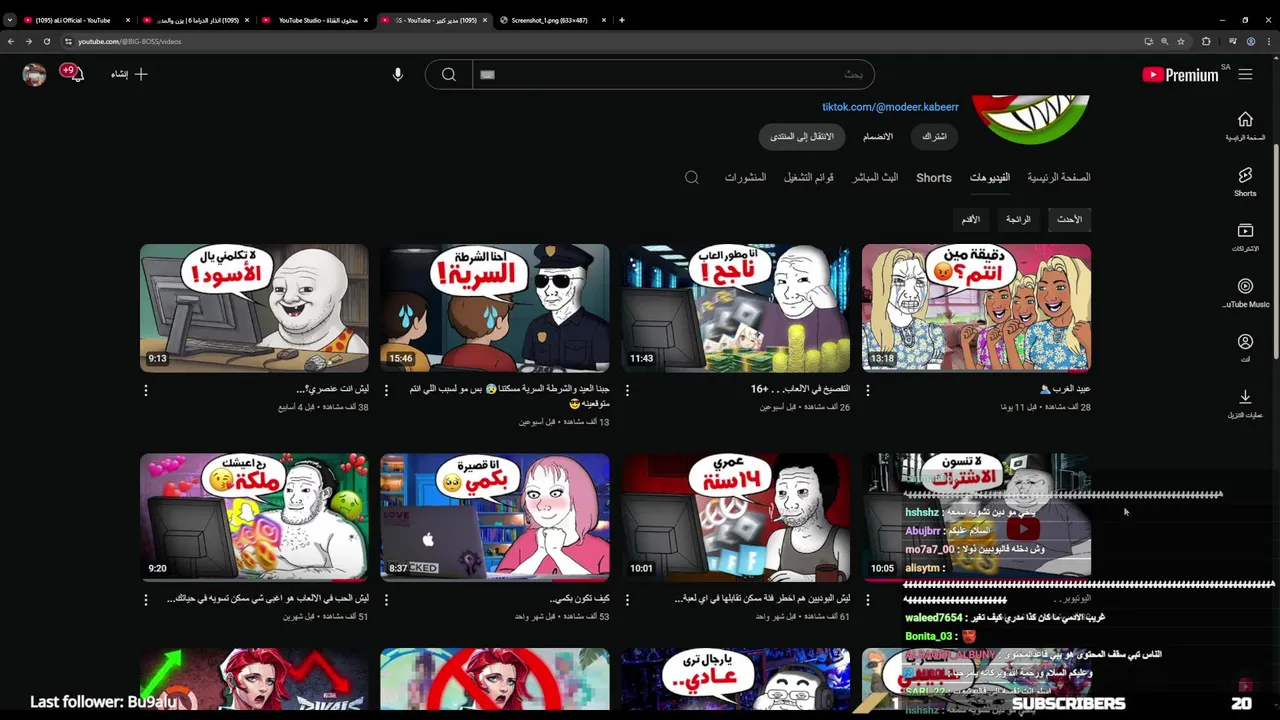Sort videos by الأقدم chip

pos(971,219)
